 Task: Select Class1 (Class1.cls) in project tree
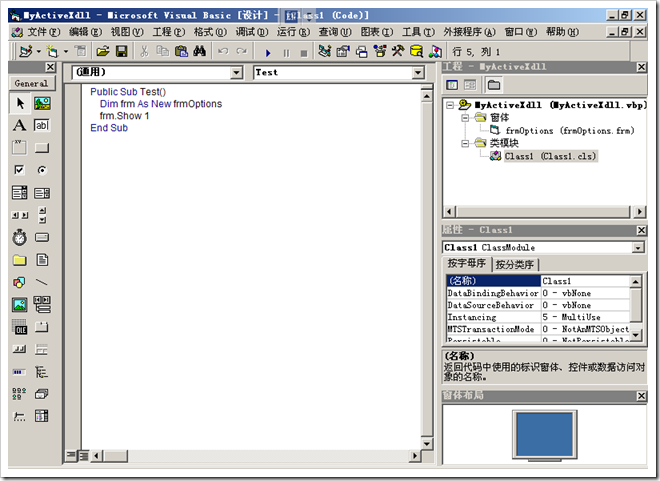551,157
